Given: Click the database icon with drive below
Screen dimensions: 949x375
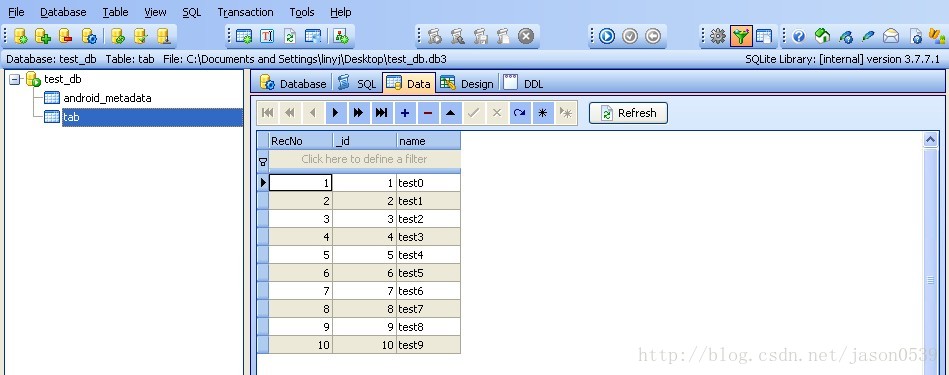Looking at the screenshot, I should point(163,36).
